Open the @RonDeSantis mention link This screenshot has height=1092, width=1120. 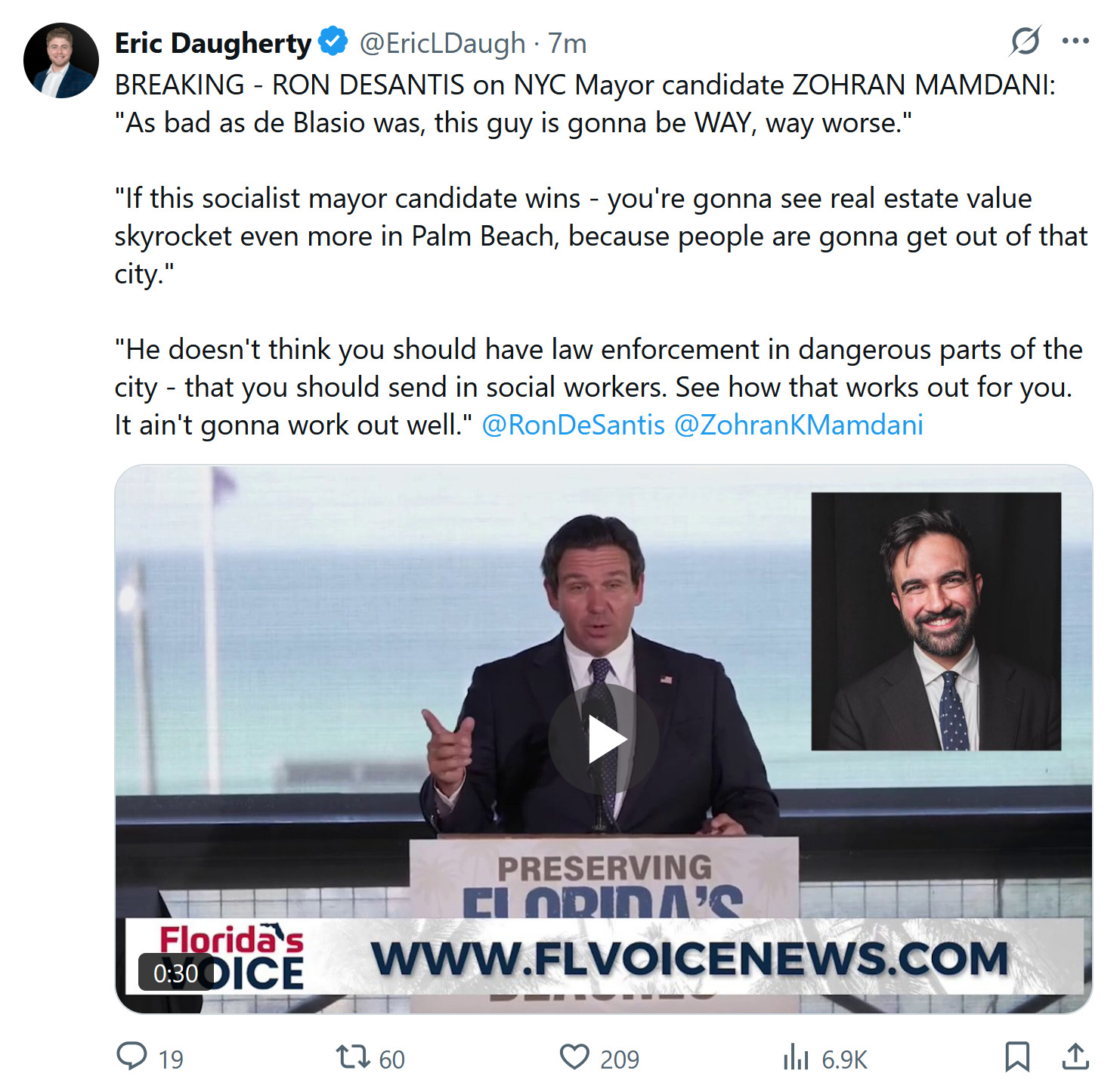pos(573,425)
